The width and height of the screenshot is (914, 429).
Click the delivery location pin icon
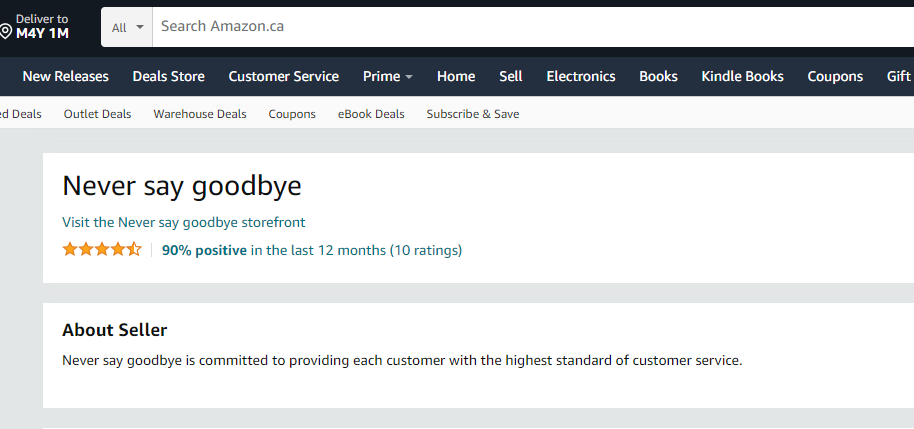6,32
